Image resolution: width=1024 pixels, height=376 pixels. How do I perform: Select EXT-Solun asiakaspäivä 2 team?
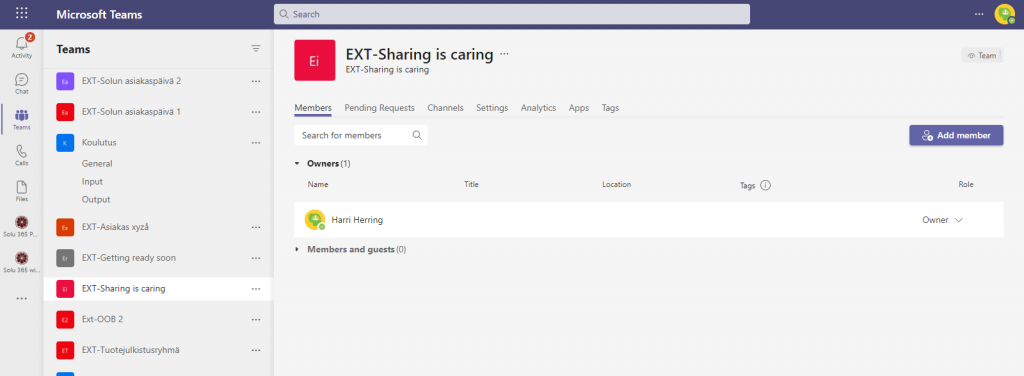click(158, 81)
